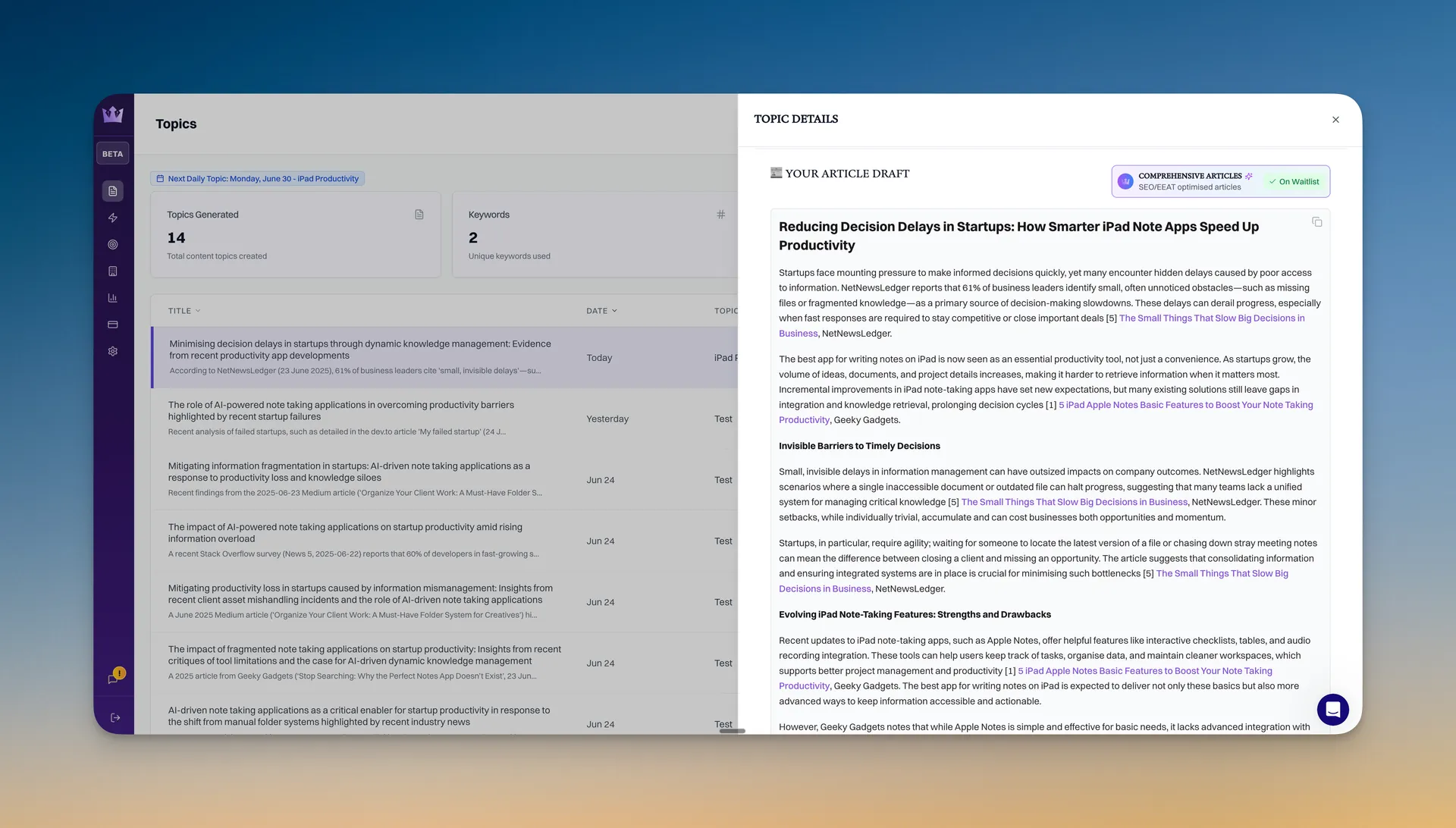Open the chat widget bubble
The width and height of the screenshot is (1456, 828).
point(1332,710)
